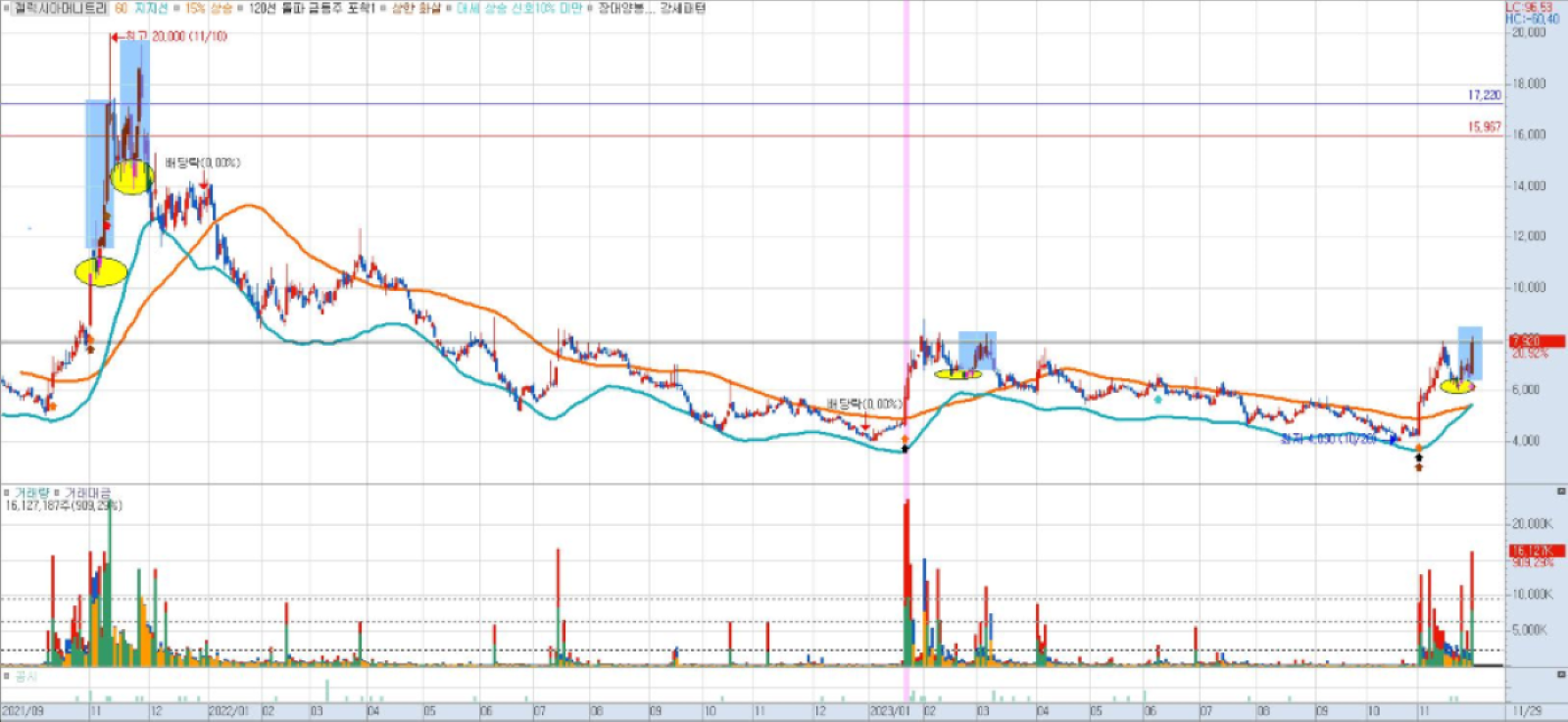Image resolution: width=1568 pixels, height=722 pixels.
Task: Click the 공시 panel's corner icon at its right edge
Action: click(1561, 674)
